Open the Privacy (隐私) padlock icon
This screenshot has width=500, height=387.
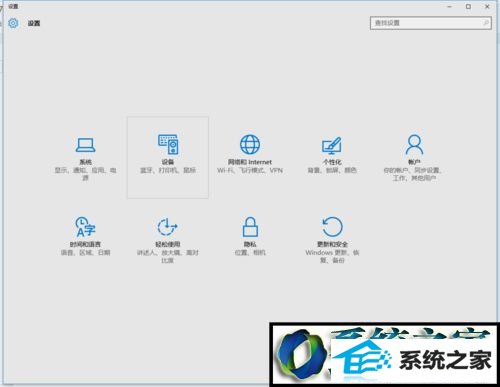coord(250,227)
